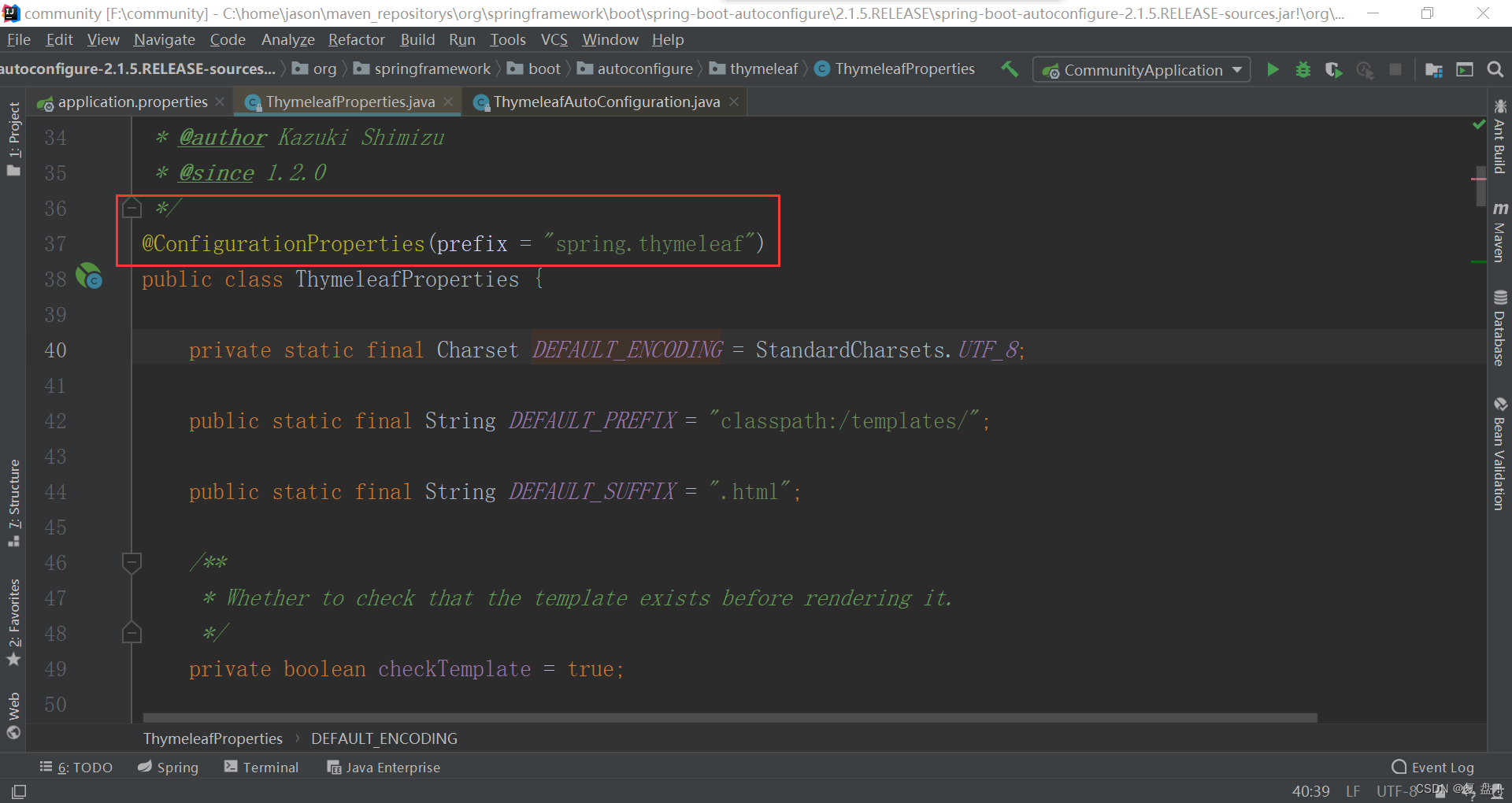This screenshot has height=803, width=1512.
Task: Run with coverage shield icon
Action: [x=1333, y=69]
